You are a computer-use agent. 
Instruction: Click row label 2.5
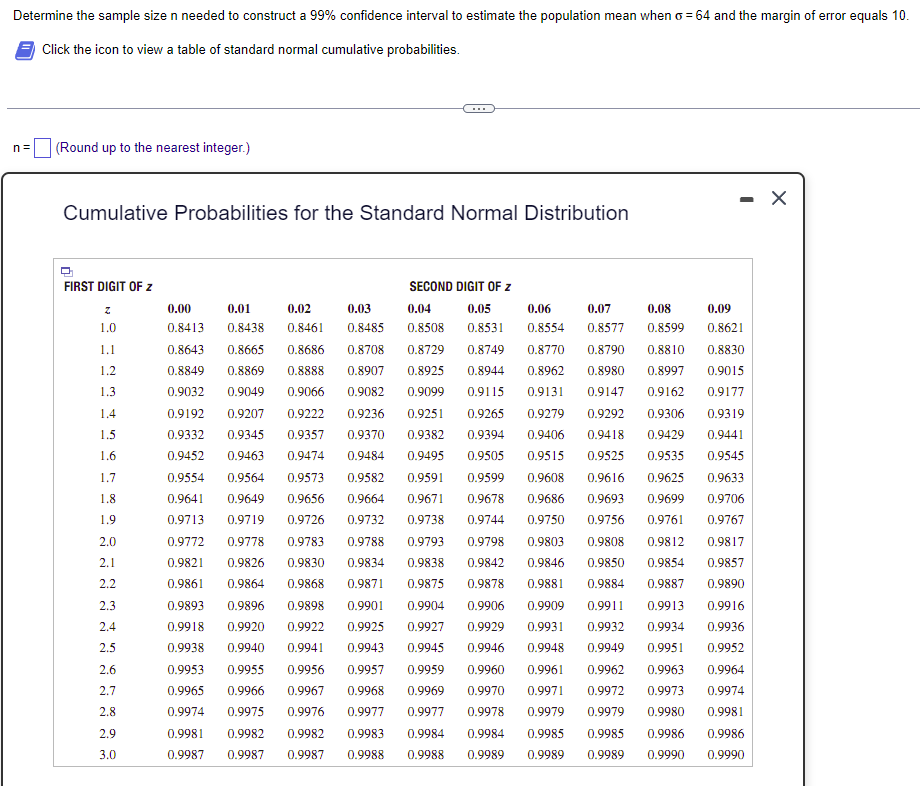107,648
